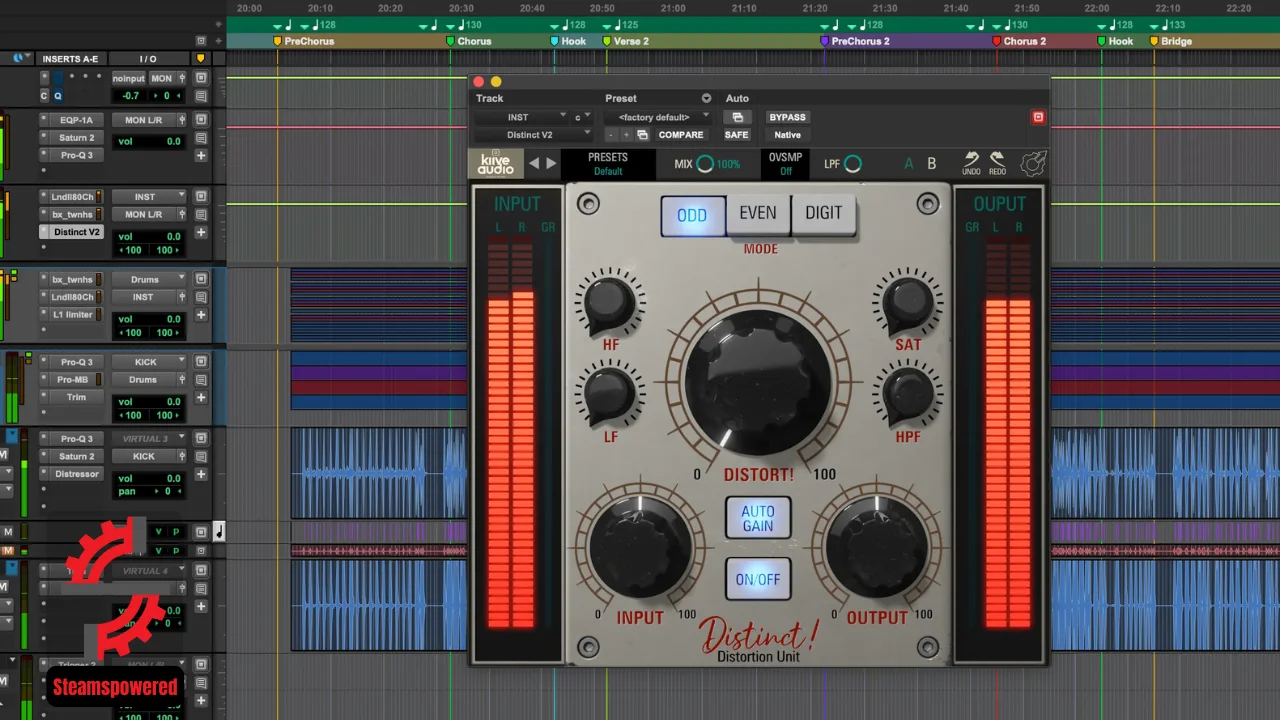This screenshot has height=720, width=1280.
Task: Click the plus icon on the Distinct V2 track
Action: (201, 232)
